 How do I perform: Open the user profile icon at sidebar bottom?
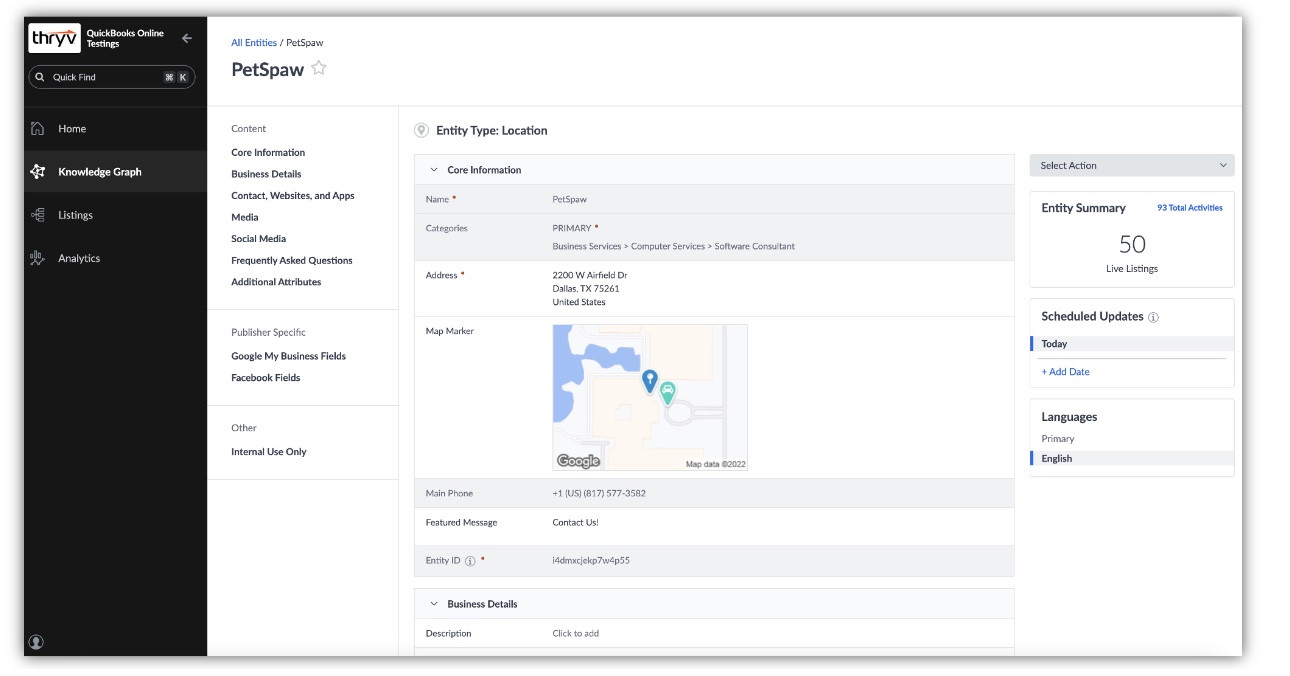coord(37,642)
